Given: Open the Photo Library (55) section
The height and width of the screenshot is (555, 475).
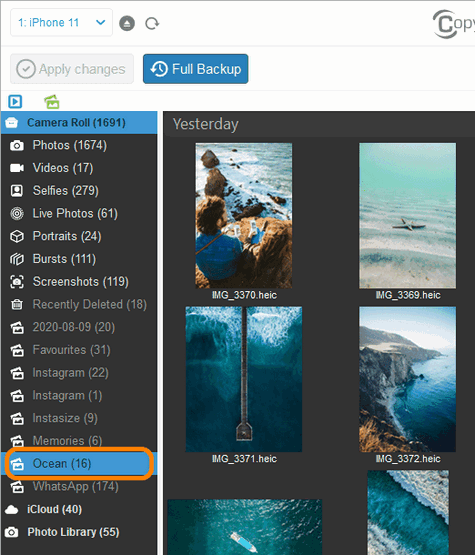Looking at the screenshot, I should 73,532.
